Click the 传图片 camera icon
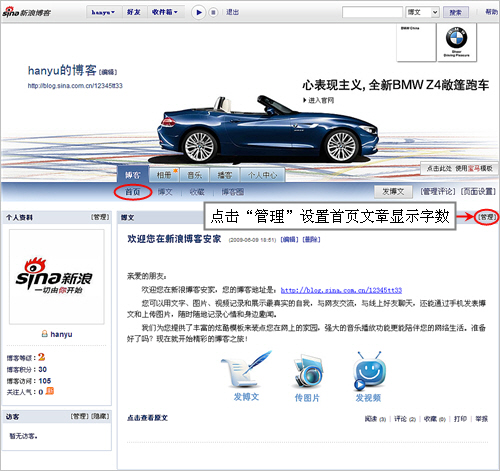 pos(308,372)
